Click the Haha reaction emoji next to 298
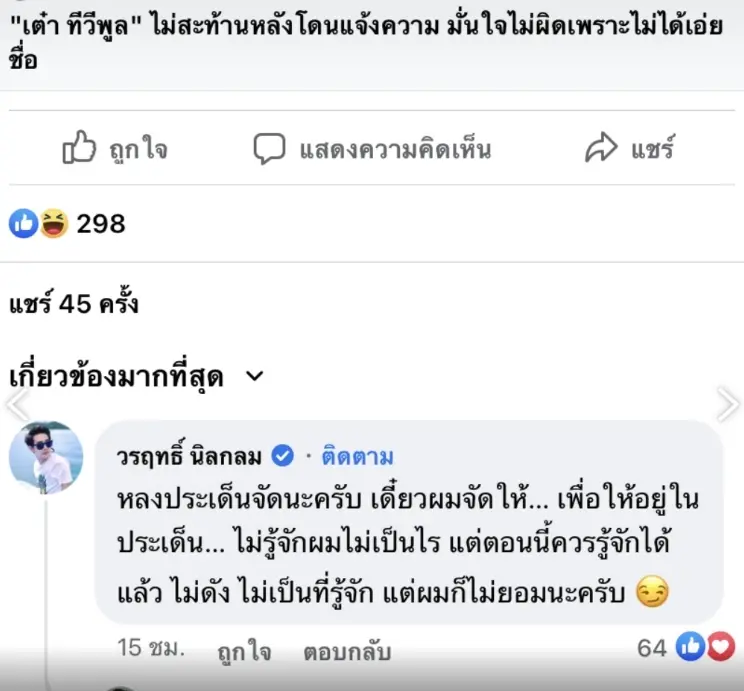This screenshot has height=691, width=744. click(x=52, y=223)
